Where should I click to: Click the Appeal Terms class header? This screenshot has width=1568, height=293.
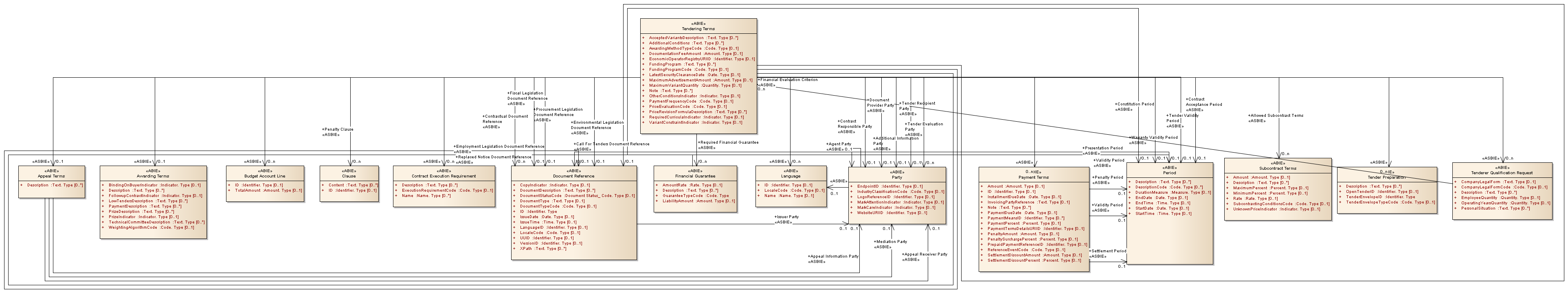pyautogui.click(x=51, y=176)
